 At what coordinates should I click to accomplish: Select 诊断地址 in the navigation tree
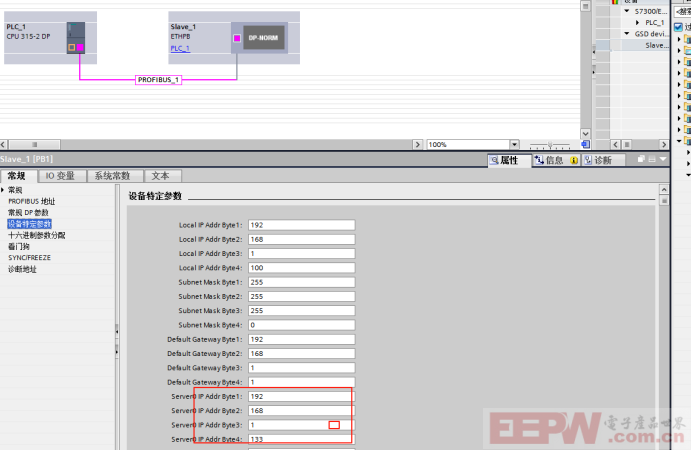pos(22,269)
